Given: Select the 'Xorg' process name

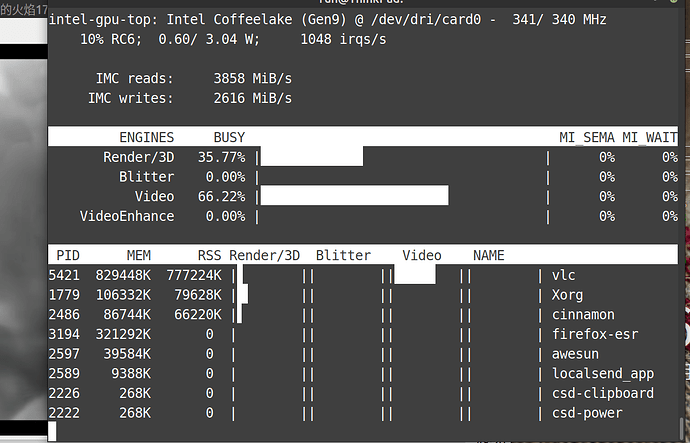Looking at the screenshot, I should [567, 295].
